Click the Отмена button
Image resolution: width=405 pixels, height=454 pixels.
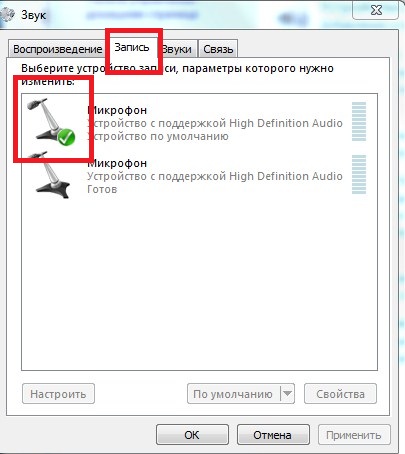click(273, 435)
